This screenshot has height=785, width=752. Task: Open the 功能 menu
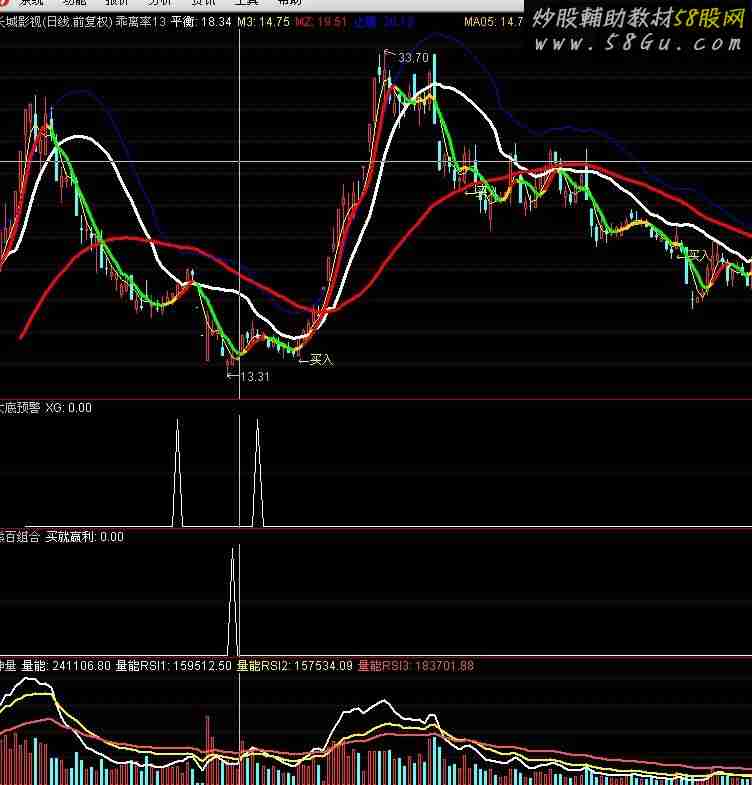click(75, 3)
